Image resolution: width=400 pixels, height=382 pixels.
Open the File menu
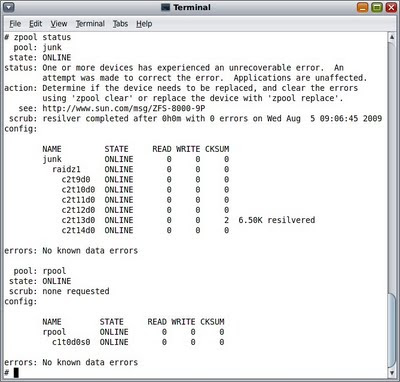(x=15, y=24)
